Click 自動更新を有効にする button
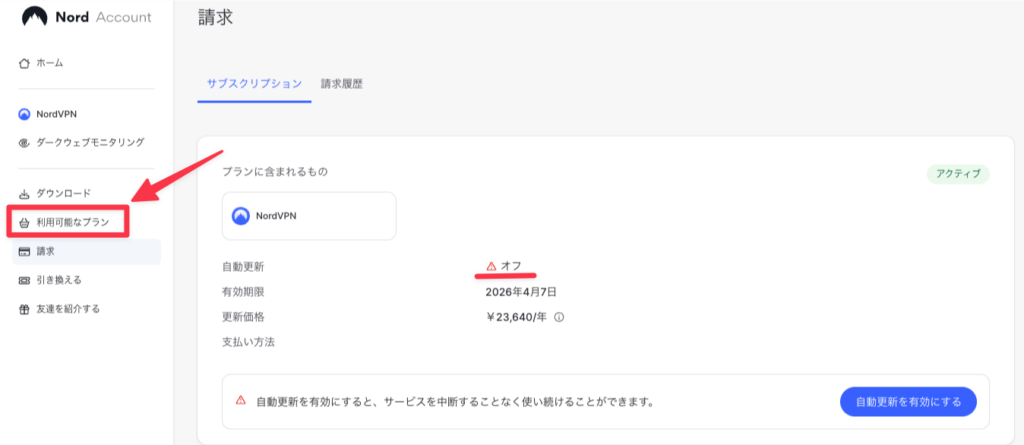 [908, 402]
